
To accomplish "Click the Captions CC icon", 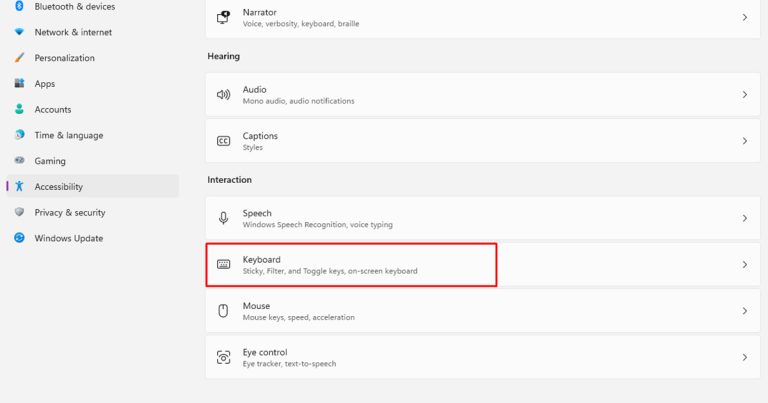I will click(223, 141).
